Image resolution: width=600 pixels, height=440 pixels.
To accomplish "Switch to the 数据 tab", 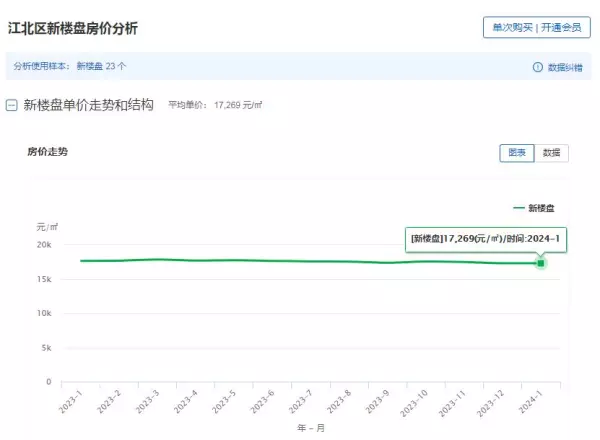I will 551,153.
